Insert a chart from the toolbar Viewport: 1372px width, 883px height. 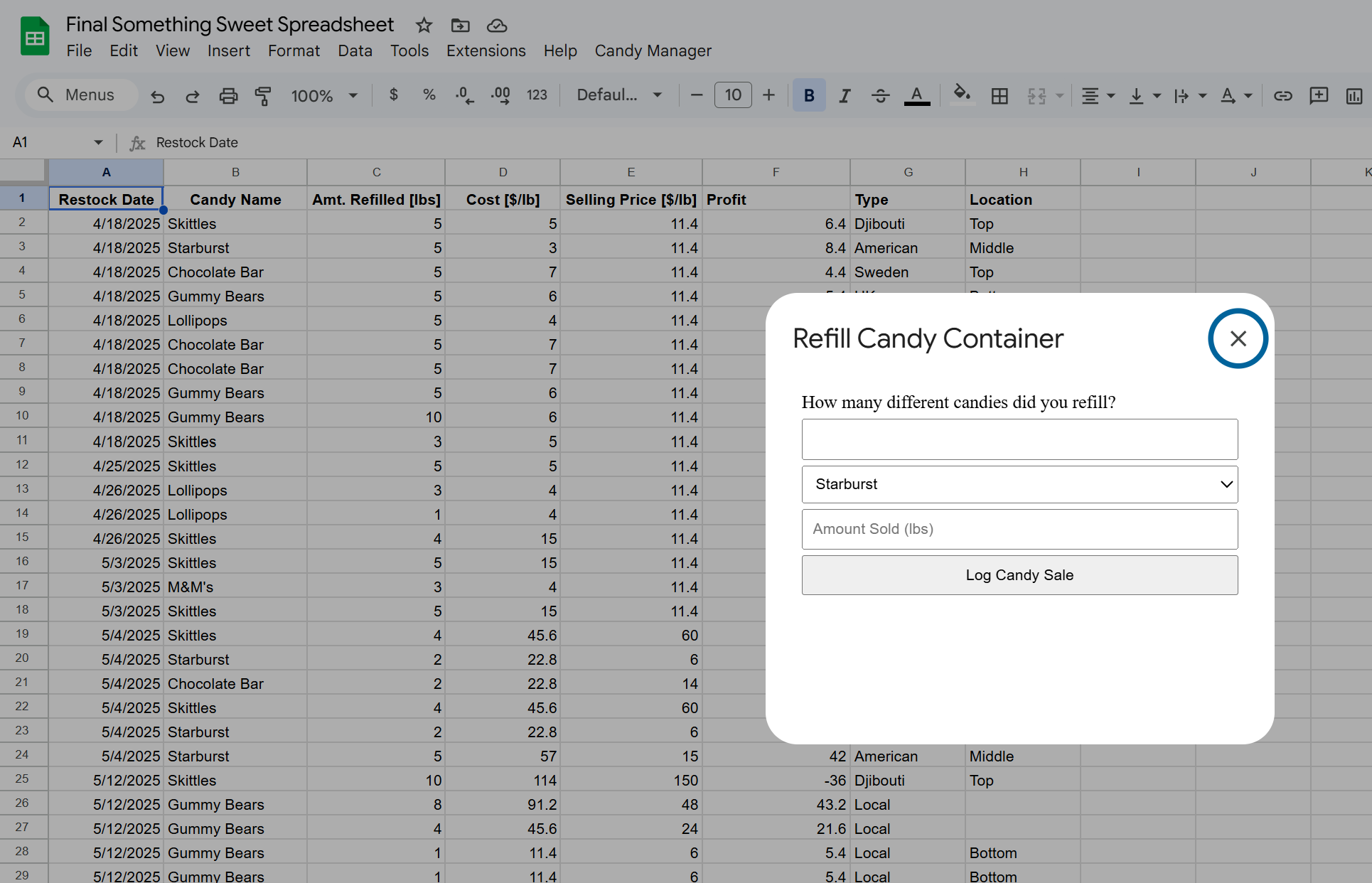[1354, 95]
